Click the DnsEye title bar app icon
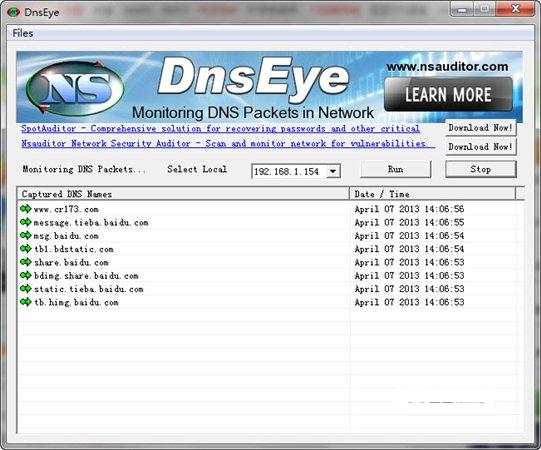541x450 pixels. (13, 12)
